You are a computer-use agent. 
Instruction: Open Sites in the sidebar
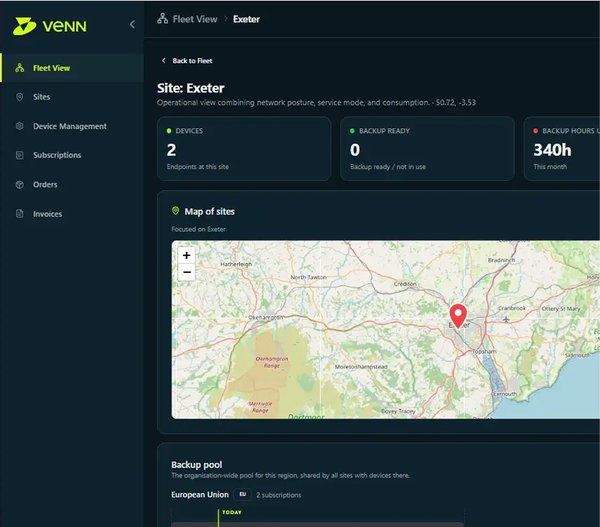pyautogui.click(x=72, y=97)
